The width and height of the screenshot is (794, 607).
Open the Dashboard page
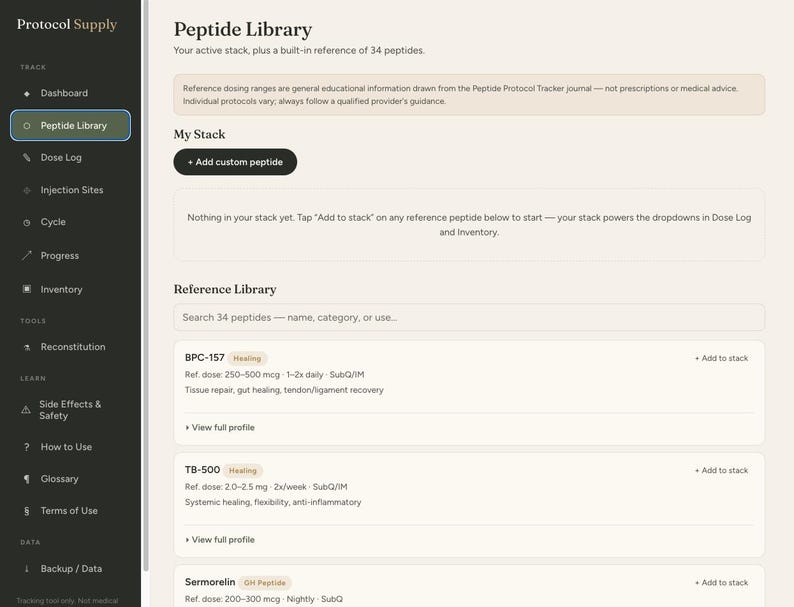click(x=70, y=93)
